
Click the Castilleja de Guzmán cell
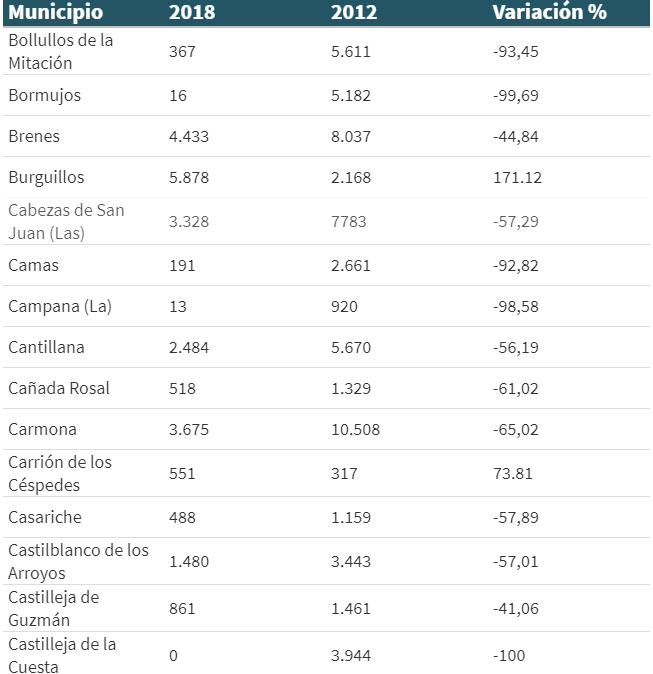pyautogui.click(x=62, y=608)
